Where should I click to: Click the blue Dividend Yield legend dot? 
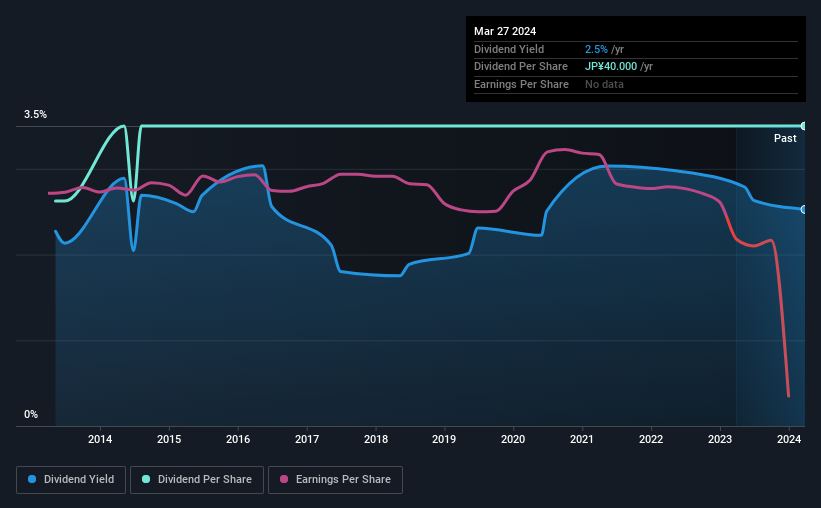pyautogui.click(x=32, y=479)
